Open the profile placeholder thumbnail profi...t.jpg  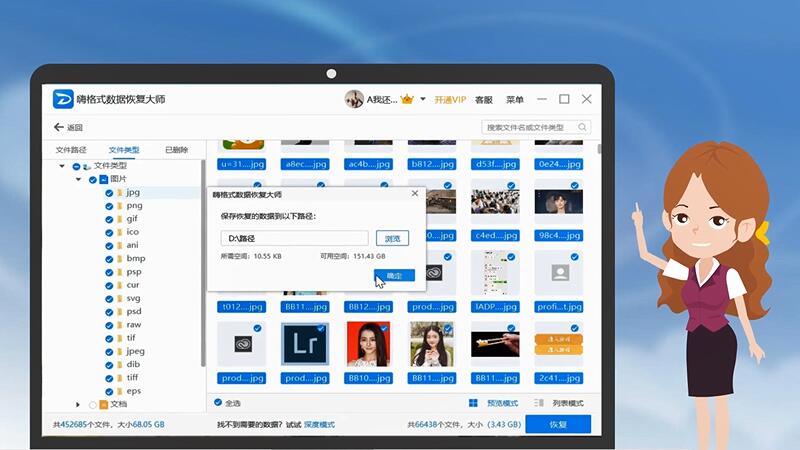point(559,273)
